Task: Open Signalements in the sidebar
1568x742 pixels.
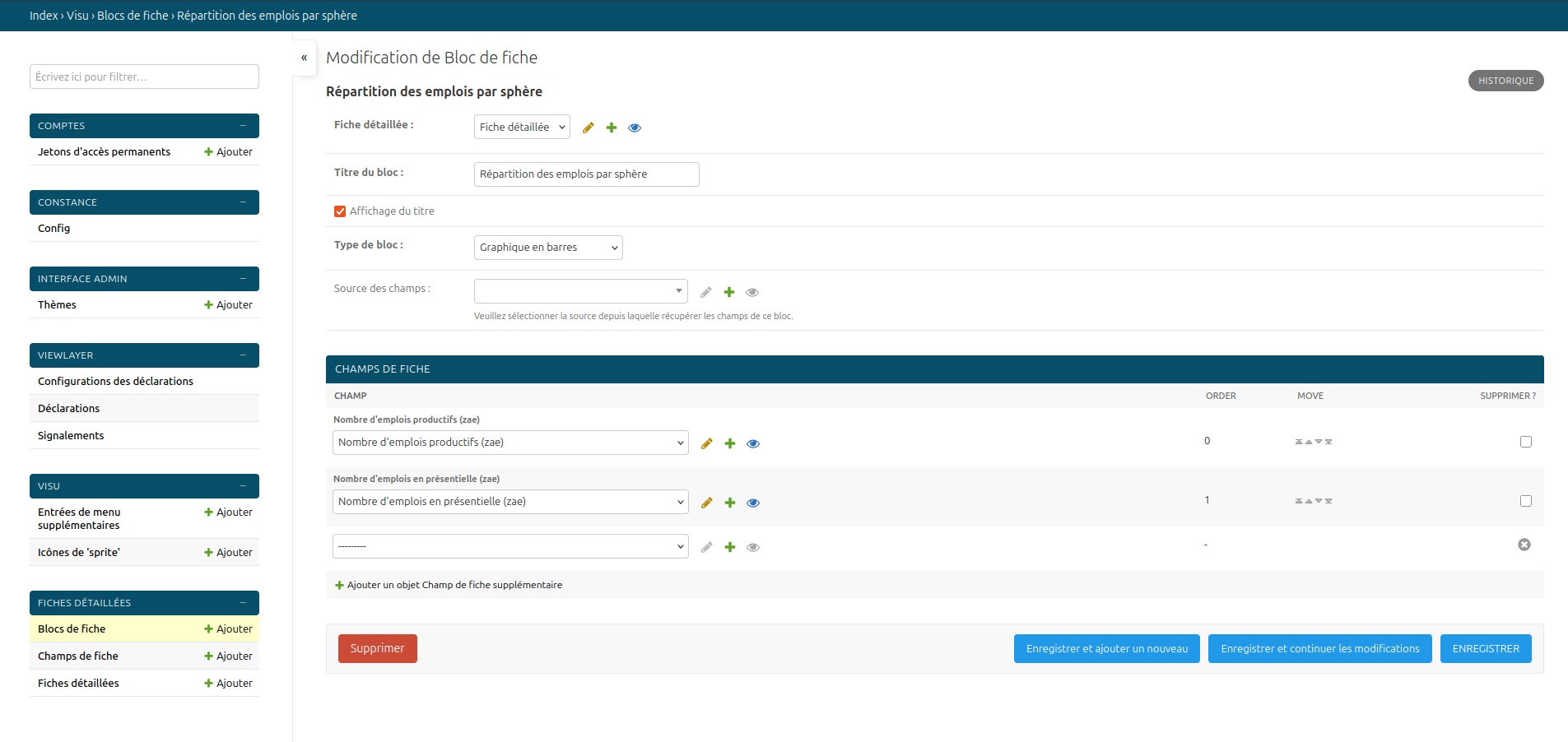Action: (x=71, y=436)
